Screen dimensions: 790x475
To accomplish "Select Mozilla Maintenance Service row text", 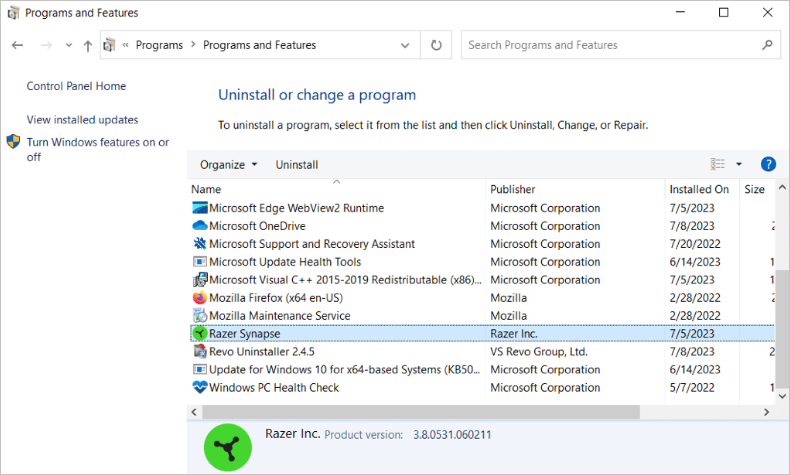I will (x=280, y=316).
